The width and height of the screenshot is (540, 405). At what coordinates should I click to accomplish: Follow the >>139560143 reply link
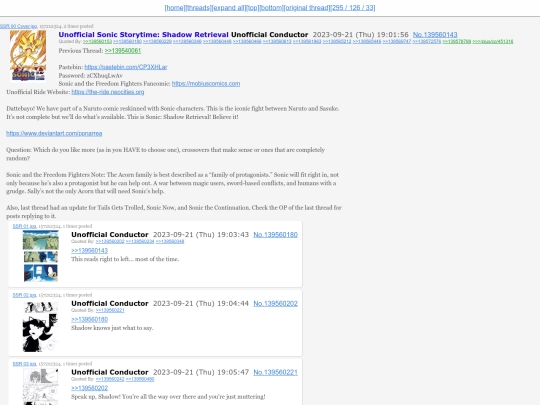(90, 250)
